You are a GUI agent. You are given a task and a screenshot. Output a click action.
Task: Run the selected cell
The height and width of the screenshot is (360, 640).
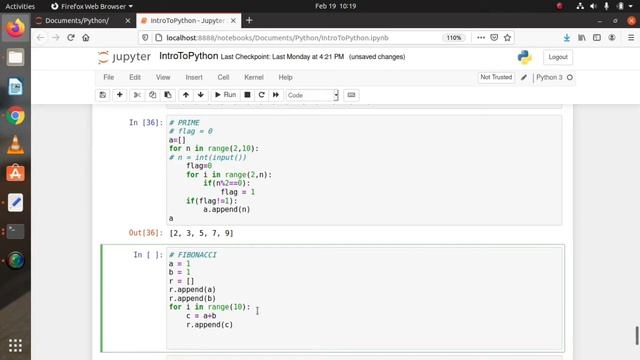225,95
